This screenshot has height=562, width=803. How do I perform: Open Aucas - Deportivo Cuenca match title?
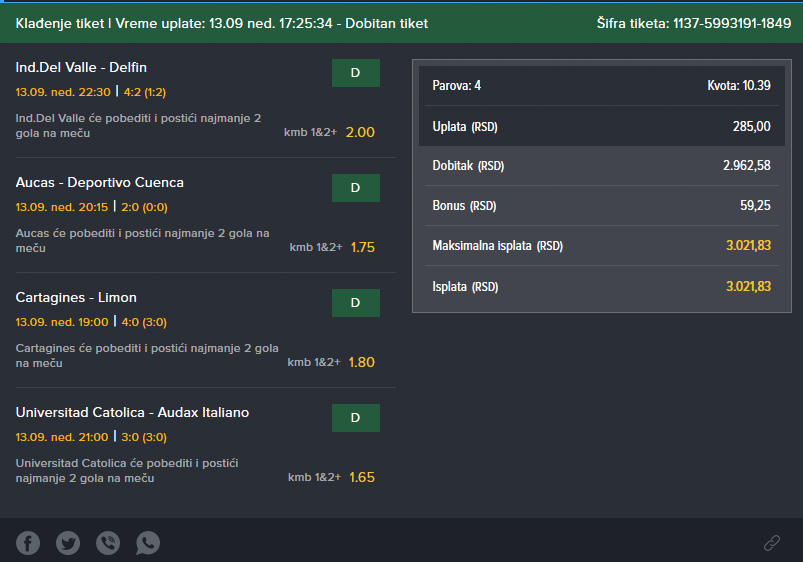tap(99, 182)
